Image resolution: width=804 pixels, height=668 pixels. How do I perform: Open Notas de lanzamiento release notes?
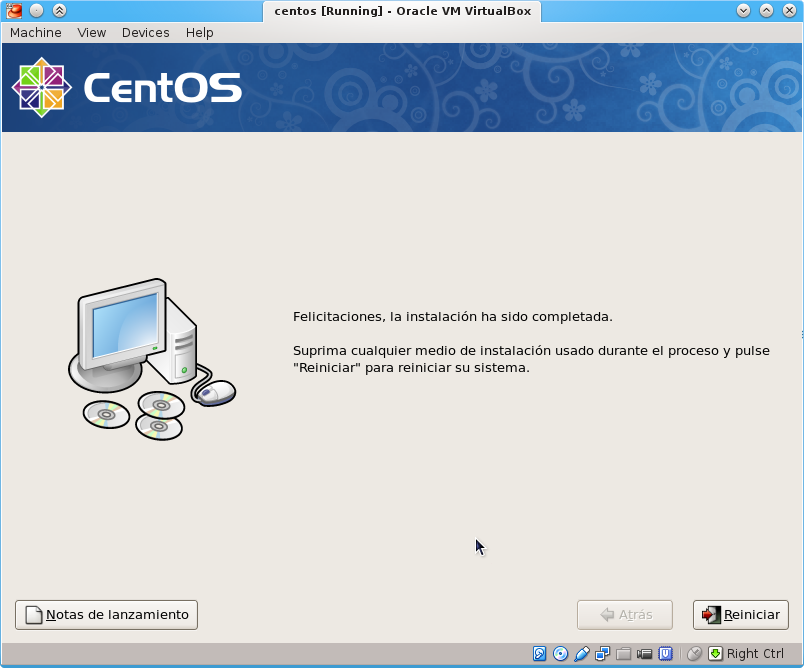tap(107, 615)
